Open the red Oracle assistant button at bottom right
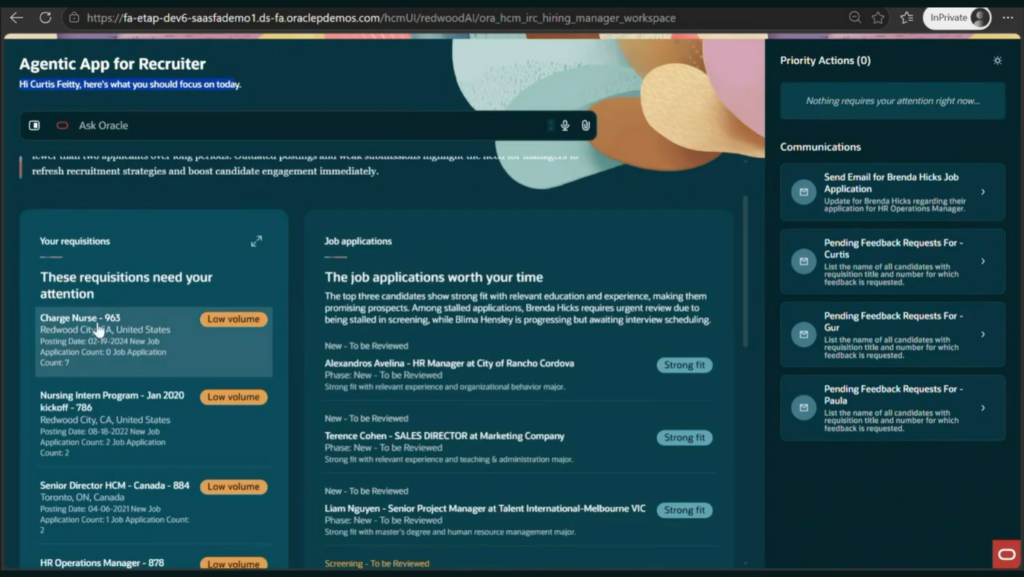The width and height of the screenshot is (1024, 577). [1006, 554]
